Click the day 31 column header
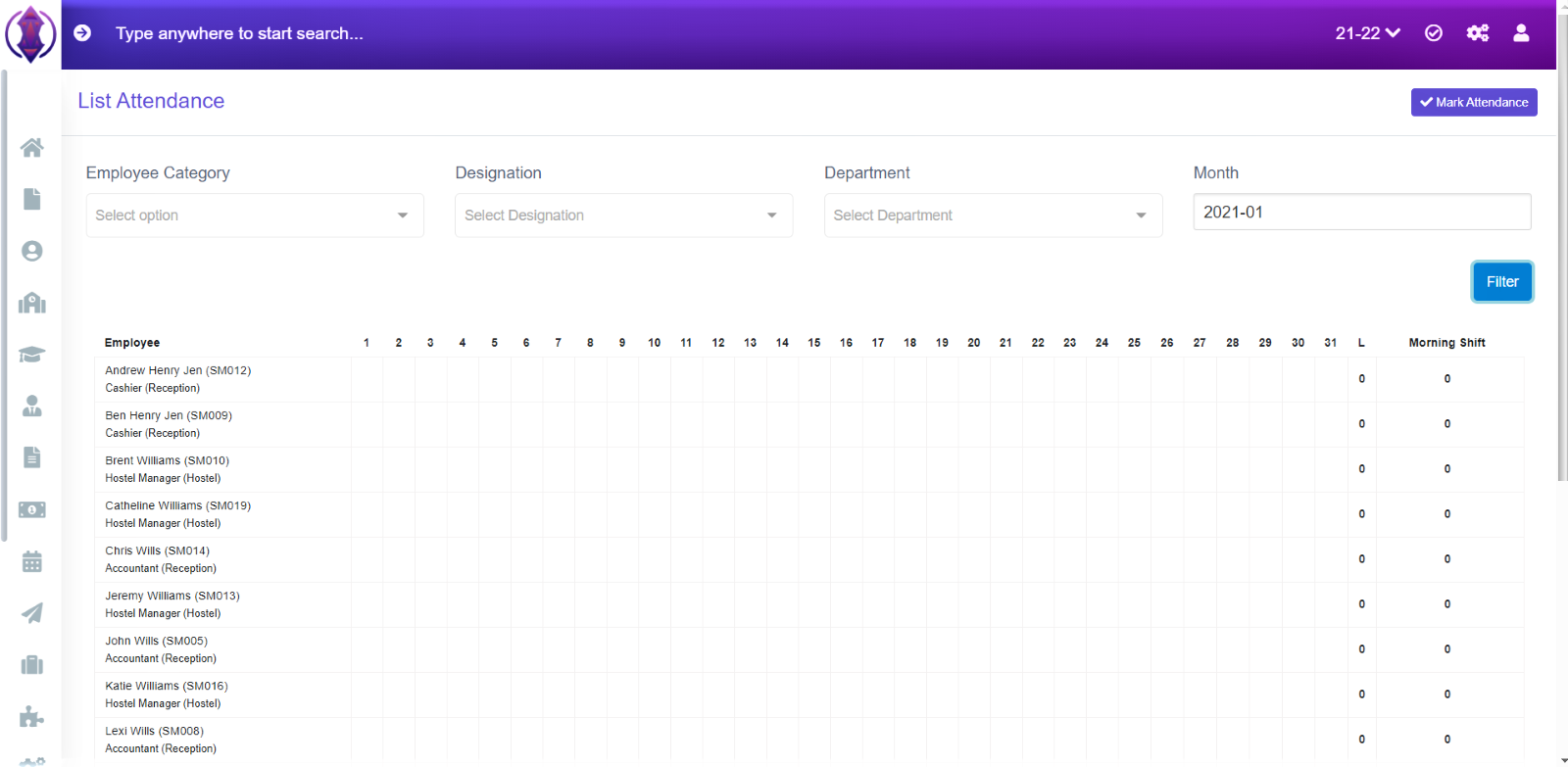 pyautogui.click(x=1331, y=343)
